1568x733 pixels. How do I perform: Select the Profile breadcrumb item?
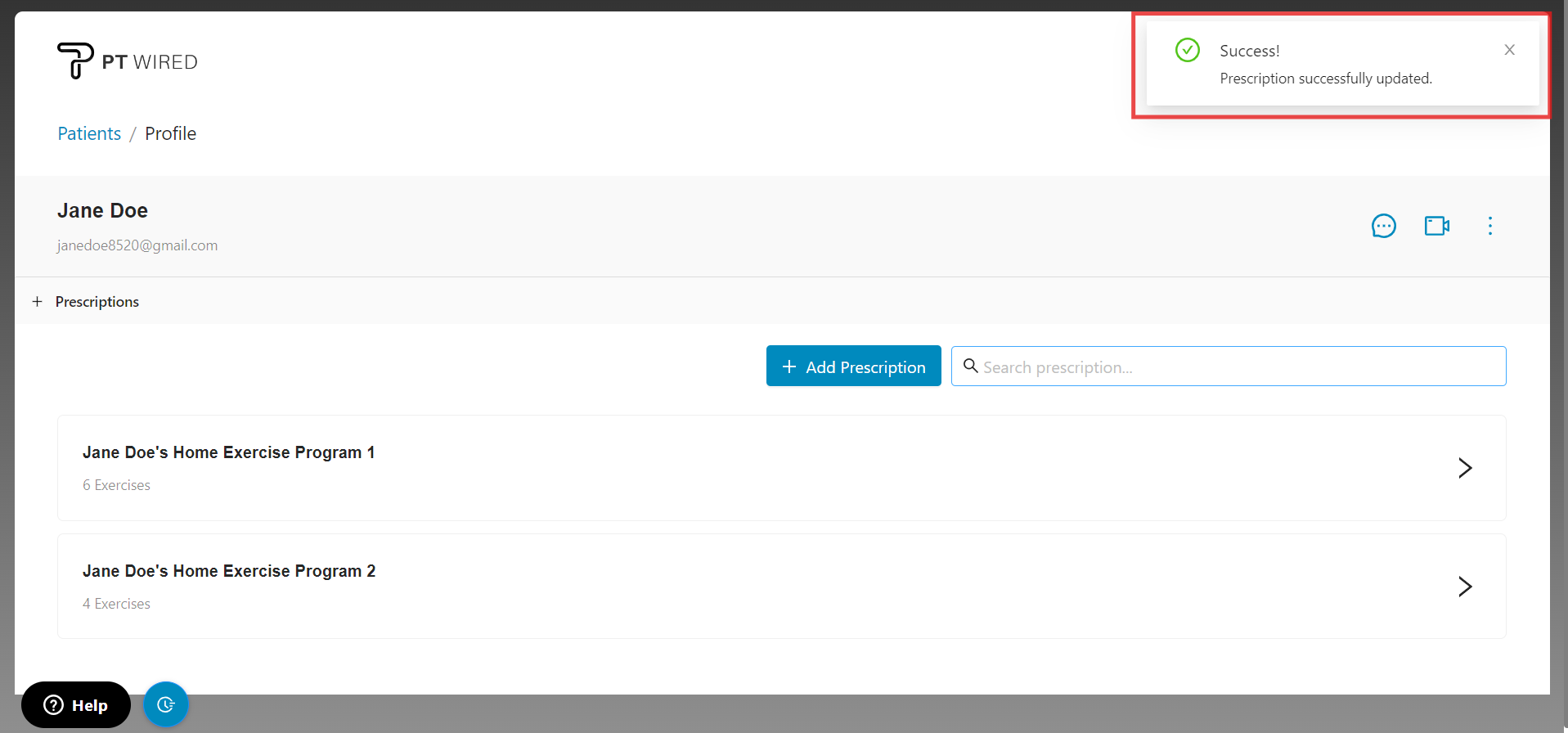170,133
